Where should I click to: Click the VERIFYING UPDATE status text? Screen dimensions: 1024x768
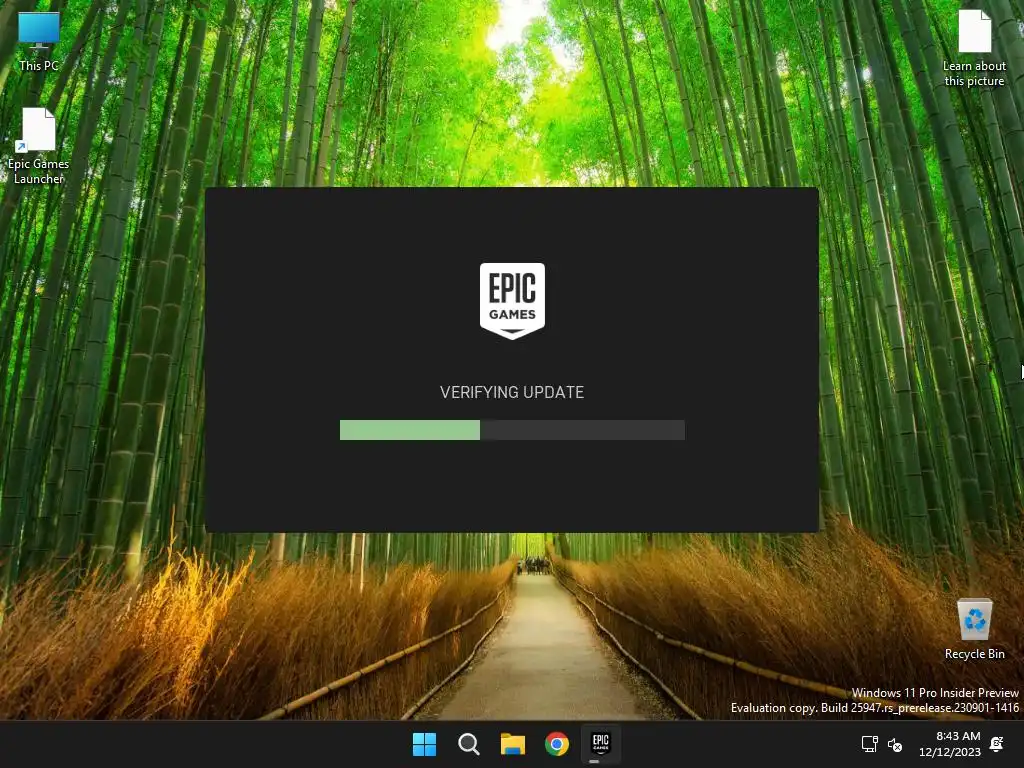click(512, 392)
